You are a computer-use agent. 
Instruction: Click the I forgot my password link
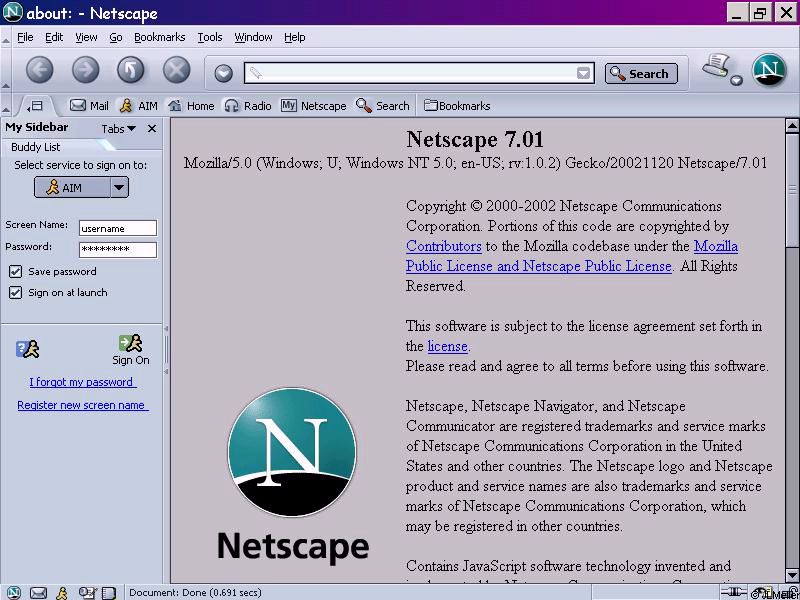(83, 382)
